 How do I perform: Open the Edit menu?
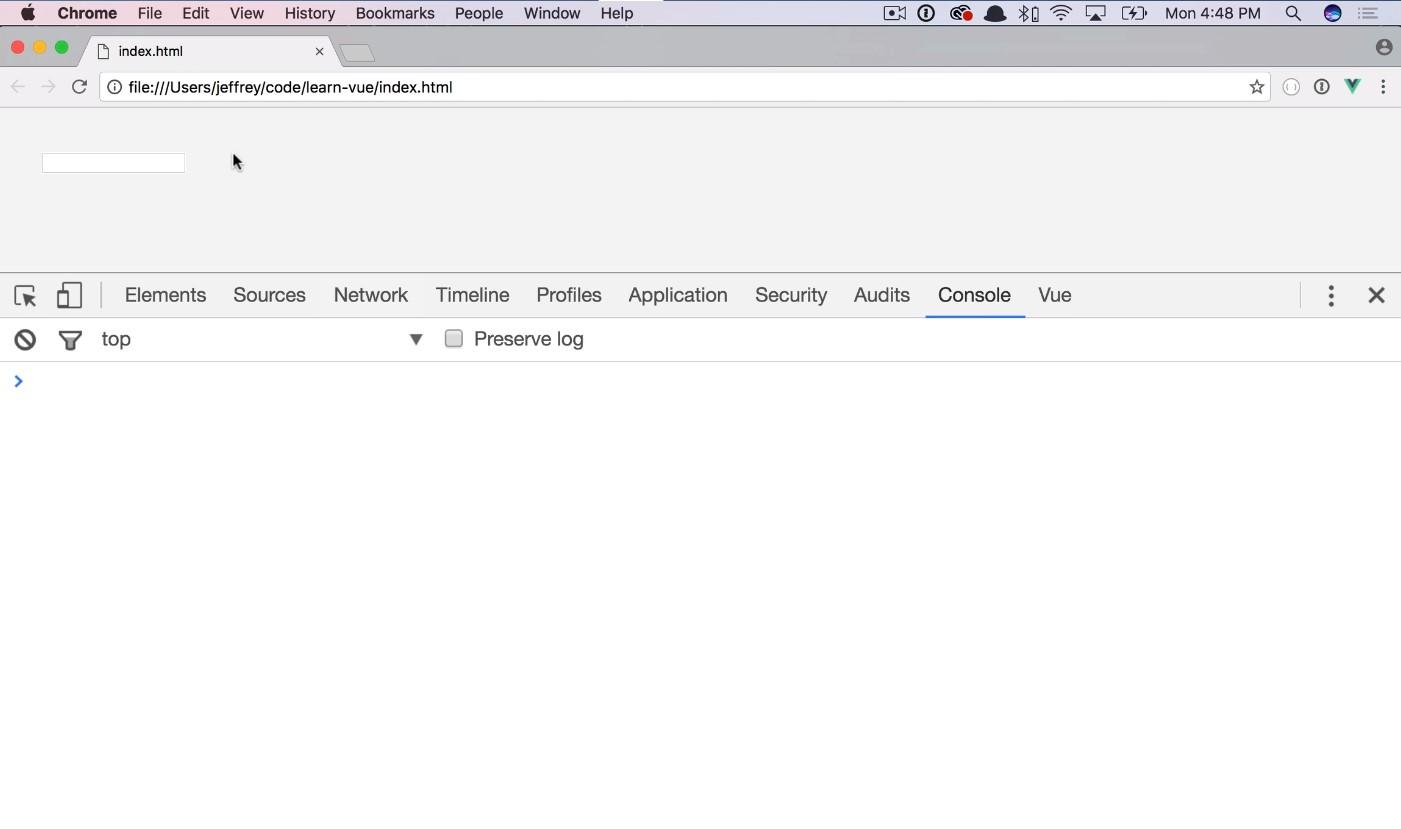(195, 13)
